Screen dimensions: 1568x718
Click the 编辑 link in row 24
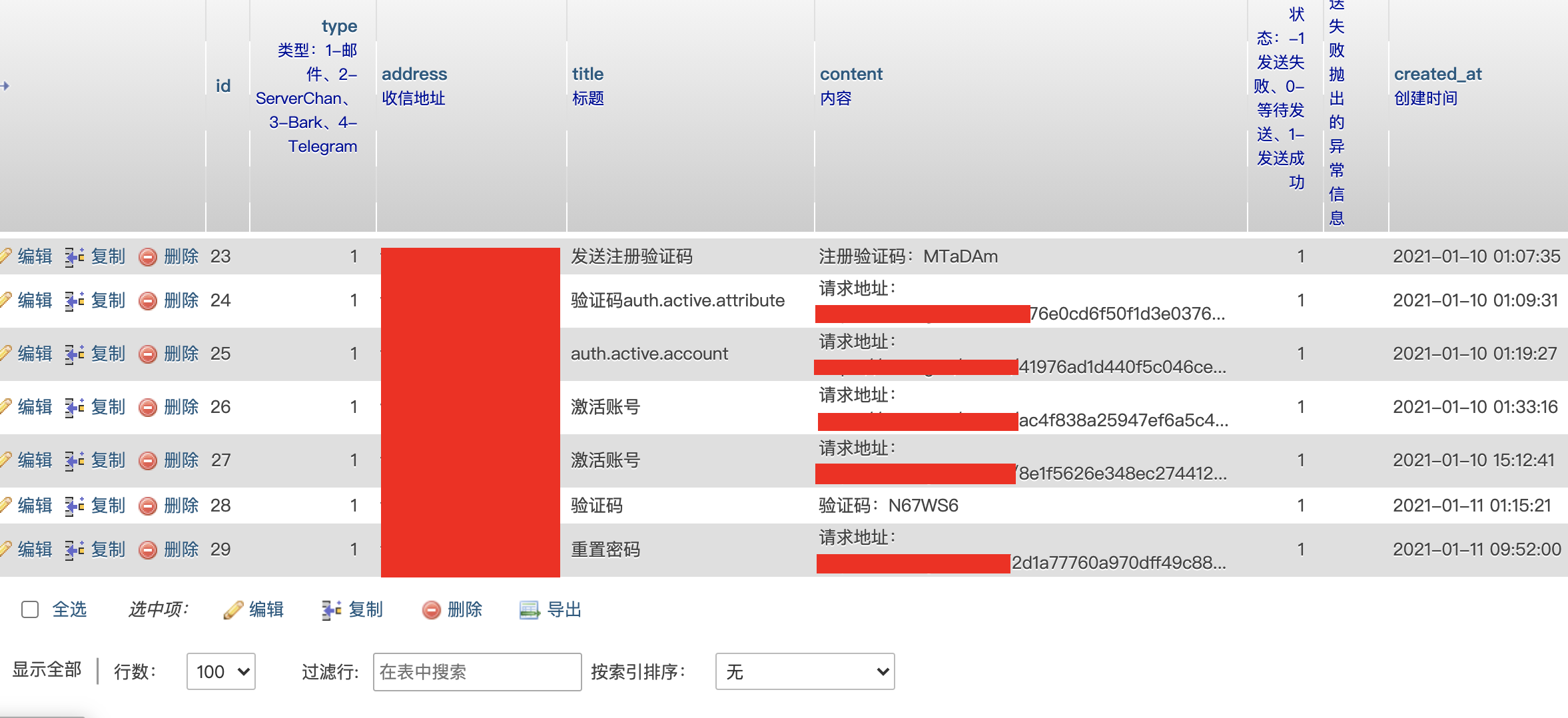[x=35, y=300]
